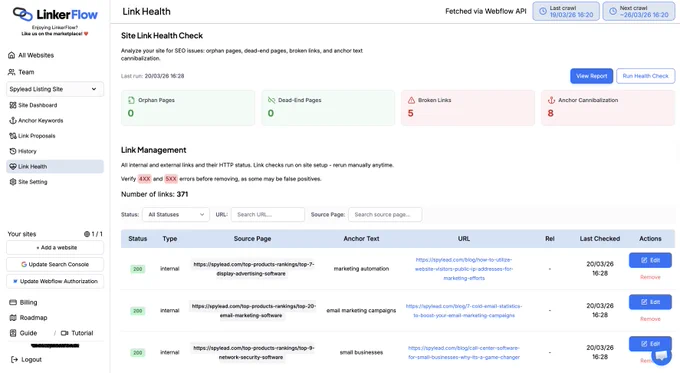Click the Tutorial camera icon

point(65,333)
